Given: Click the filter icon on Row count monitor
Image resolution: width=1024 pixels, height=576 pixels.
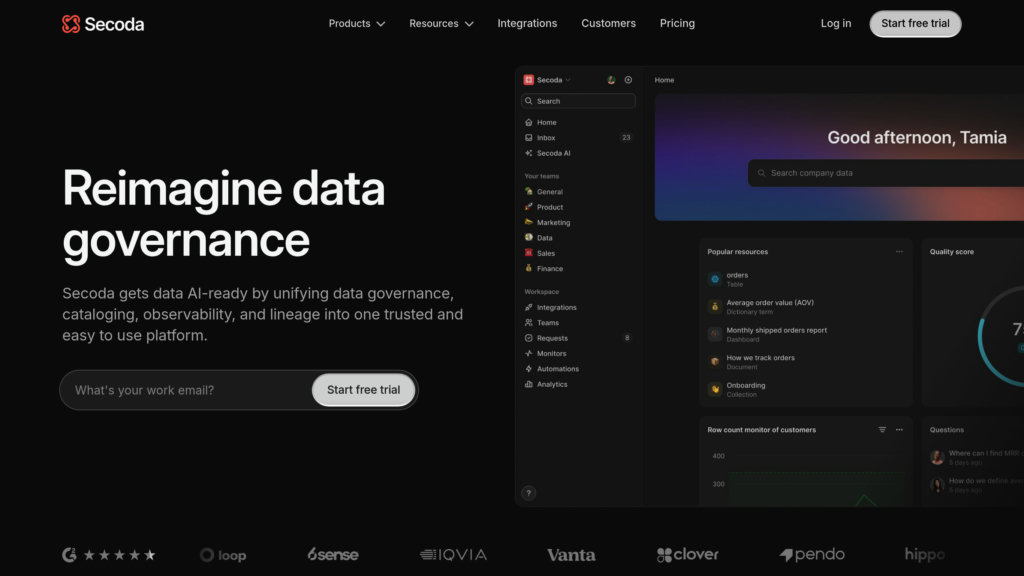Looking at the screenshot, I should pyautogui.click(x=882, y=430).
